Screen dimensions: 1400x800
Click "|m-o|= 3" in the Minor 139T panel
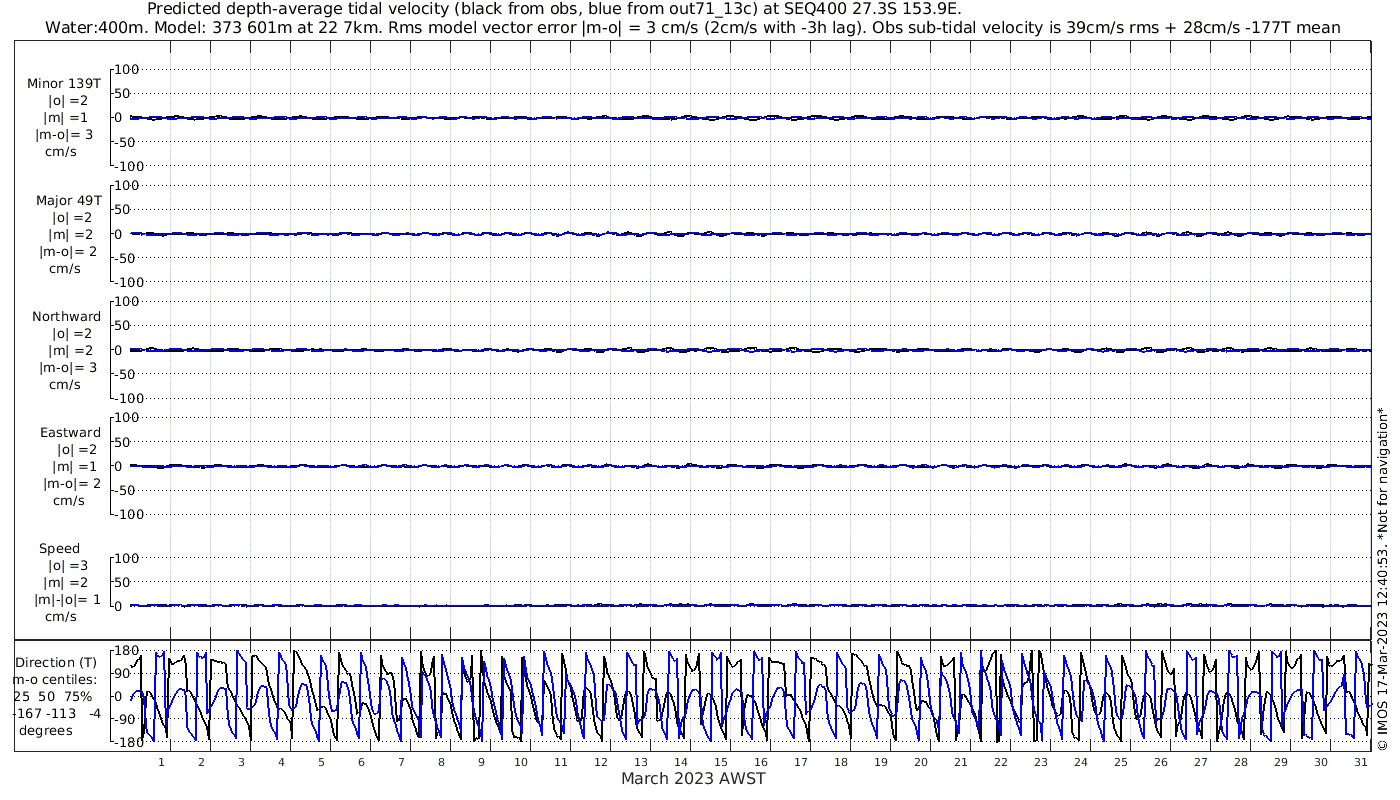point(65,134)
